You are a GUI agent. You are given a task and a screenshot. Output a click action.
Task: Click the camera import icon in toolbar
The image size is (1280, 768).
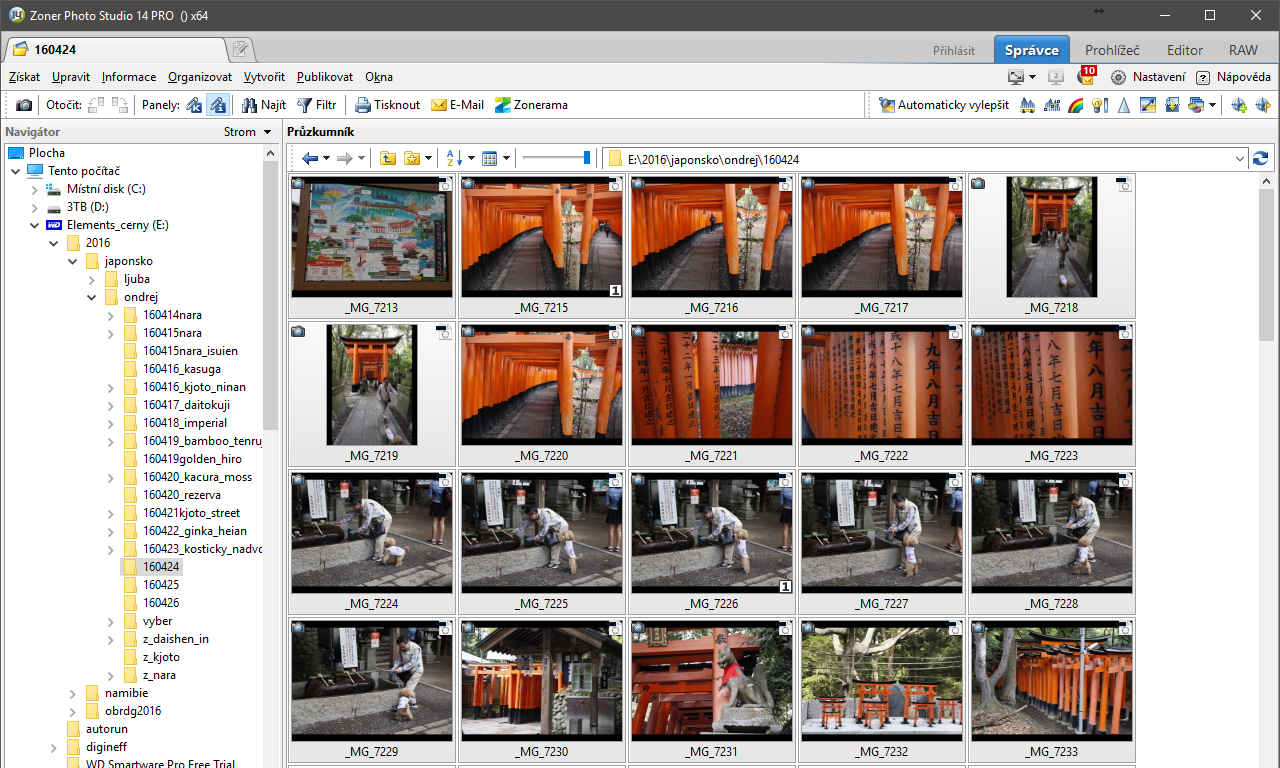click(24, 105)
